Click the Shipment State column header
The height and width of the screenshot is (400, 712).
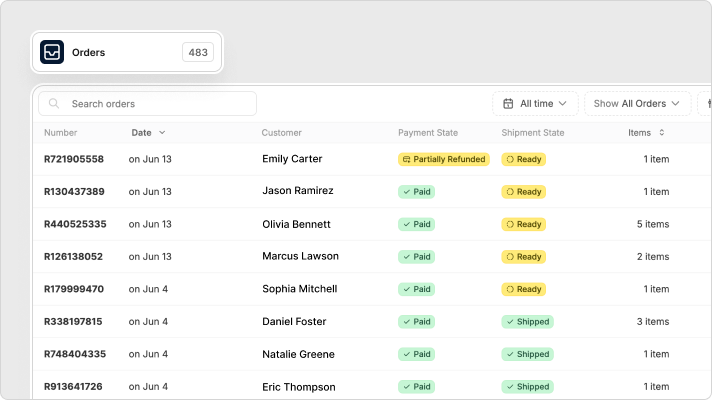coord(533,133)
